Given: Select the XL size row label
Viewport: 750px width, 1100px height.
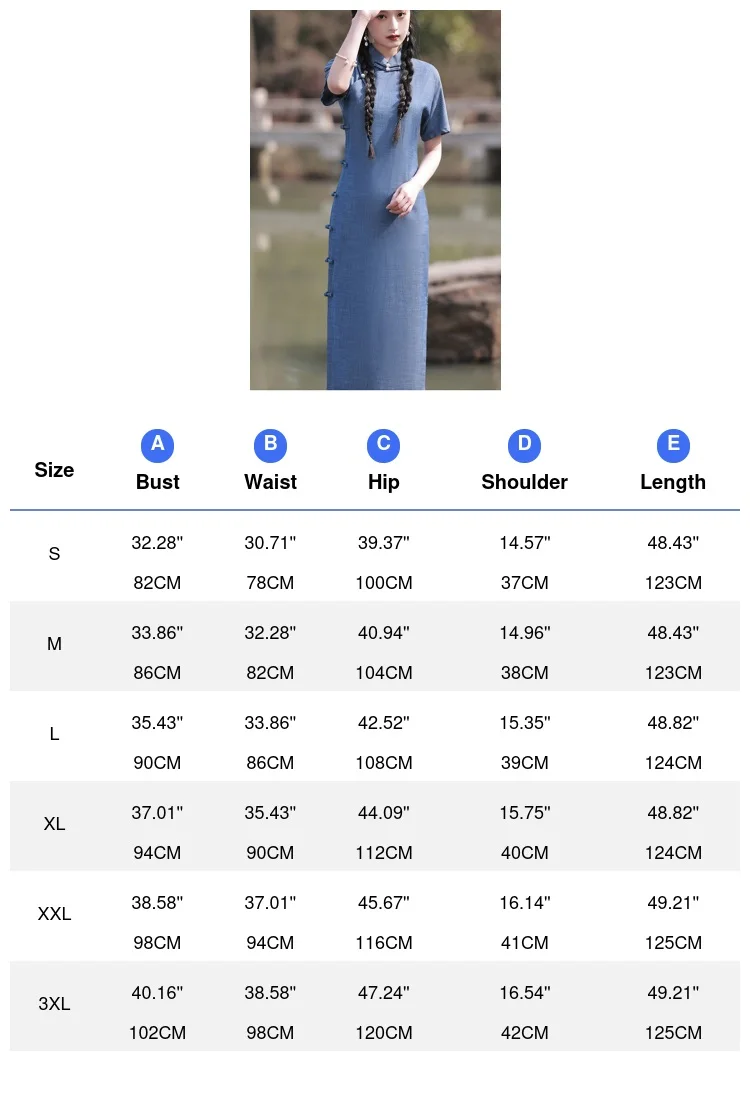Looking at the screenshot, I should [54, 824].
